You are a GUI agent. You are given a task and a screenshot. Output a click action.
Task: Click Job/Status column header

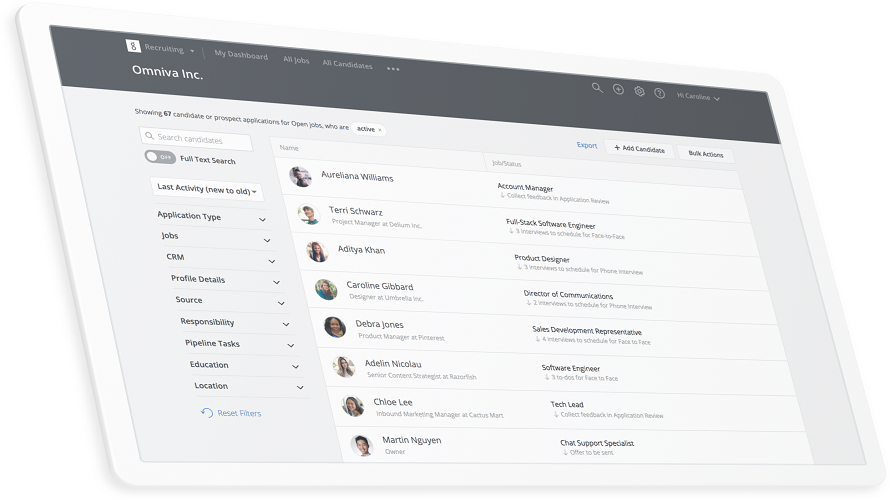(506, 163)
